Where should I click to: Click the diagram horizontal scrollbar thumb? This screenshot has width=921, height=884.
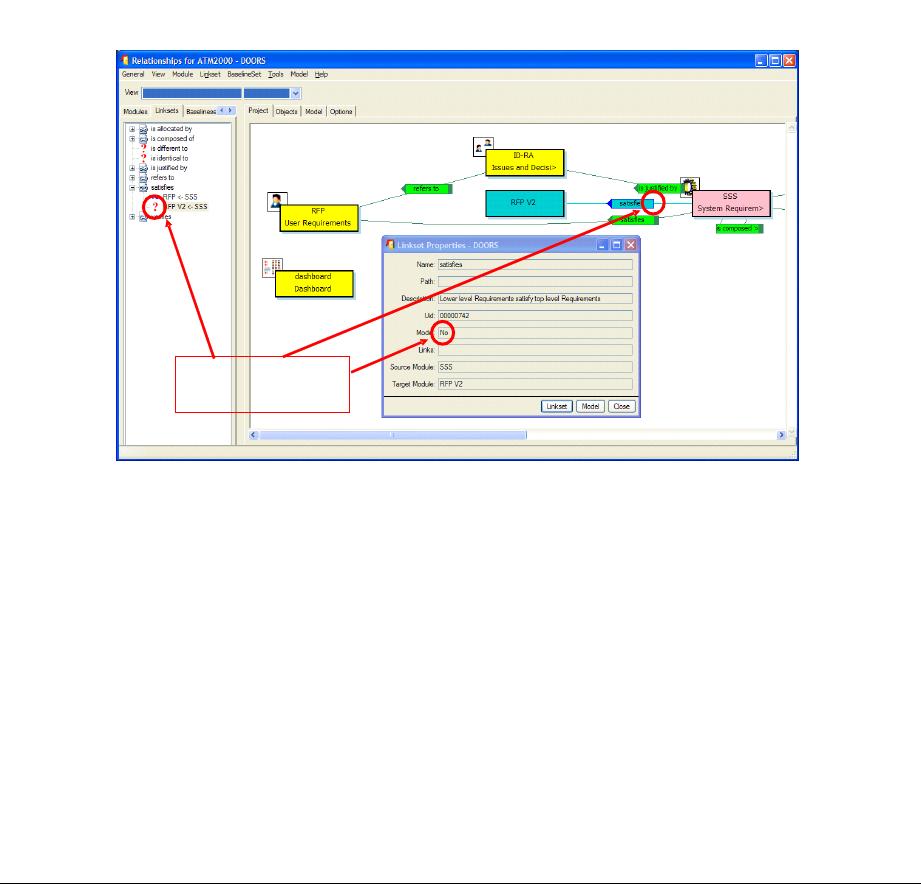pos(393,435)
